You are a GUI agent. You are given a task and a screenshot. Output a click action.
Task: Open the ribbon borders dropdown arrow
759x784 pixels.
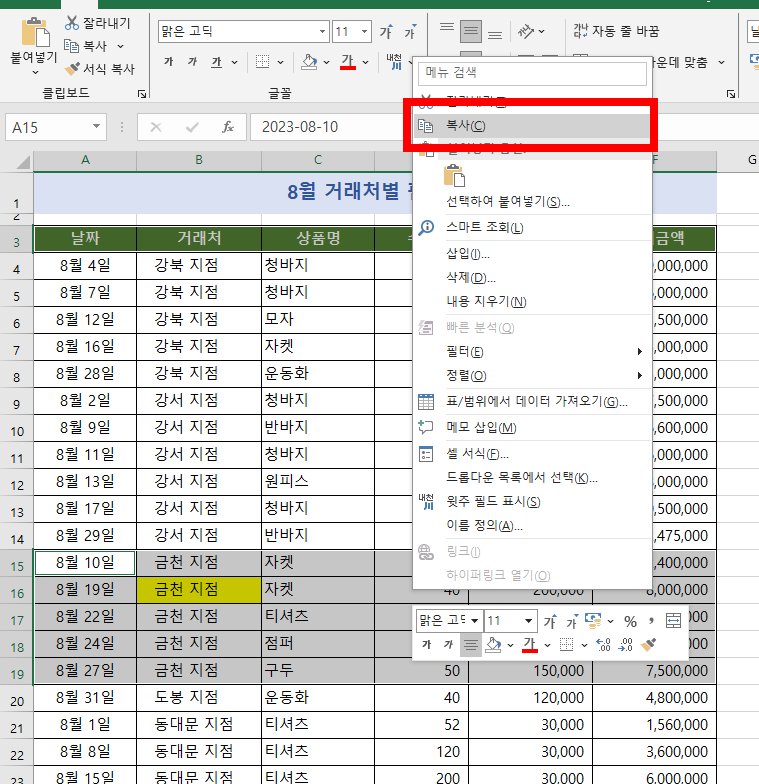(x=280, y=62)
